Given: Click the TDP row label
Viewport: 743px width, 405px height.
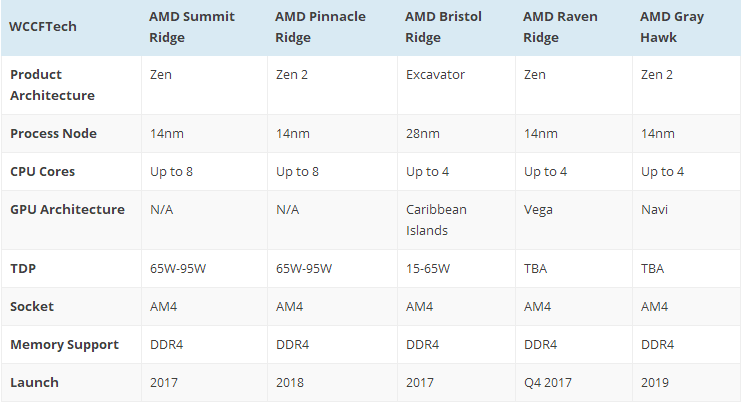Looking at the screenshot, I should [23, 269].
